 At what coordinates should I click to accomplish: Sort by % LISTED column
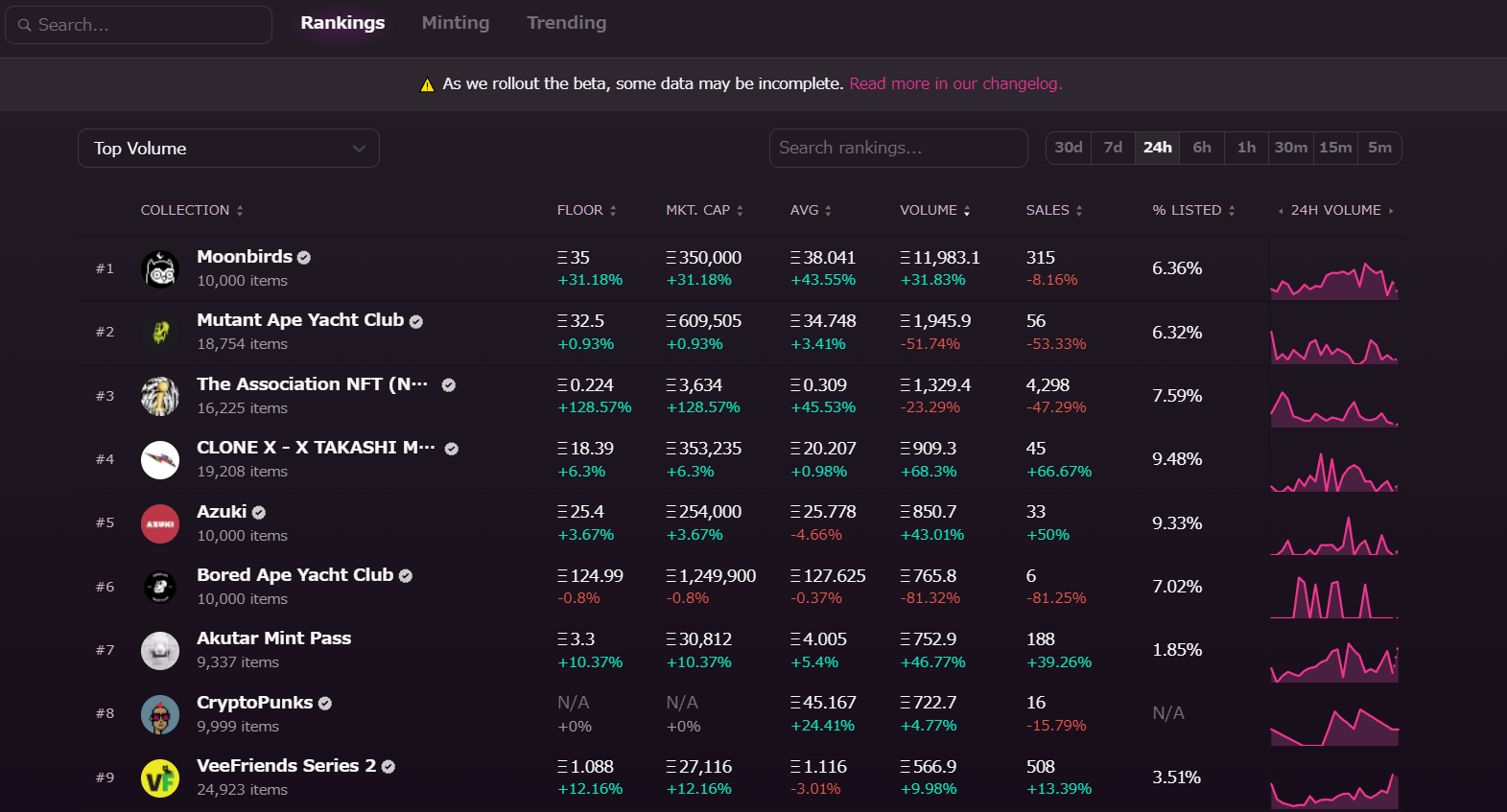pos(1193,210)
